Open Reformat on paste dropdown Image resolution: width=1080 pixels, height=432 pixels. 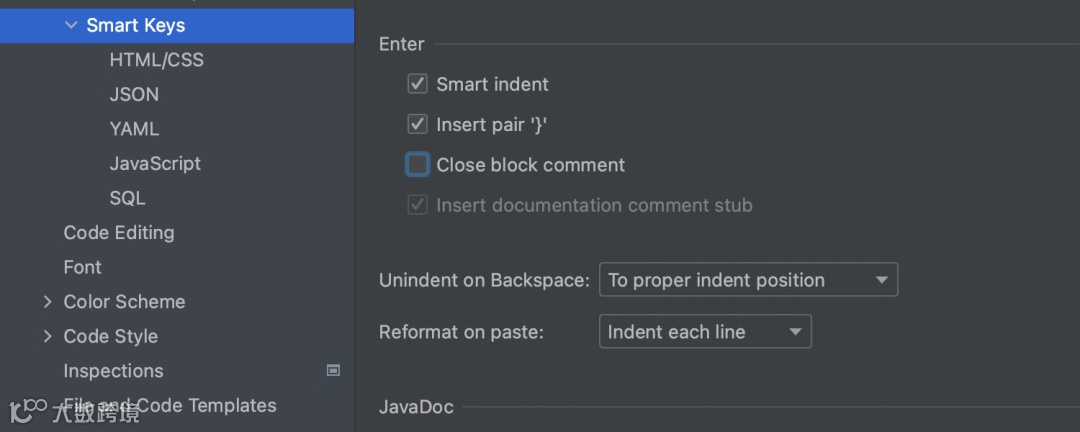coord(705,332)
